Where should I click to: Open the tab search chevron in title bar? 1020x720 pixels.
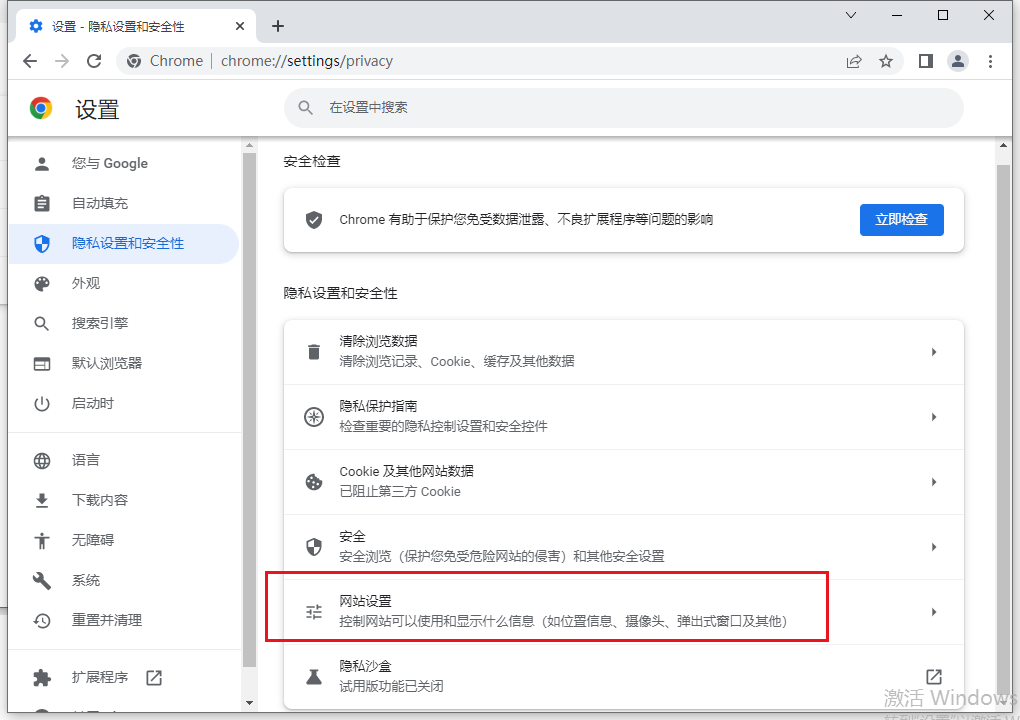pyautogui.click(x=850, y=15)
